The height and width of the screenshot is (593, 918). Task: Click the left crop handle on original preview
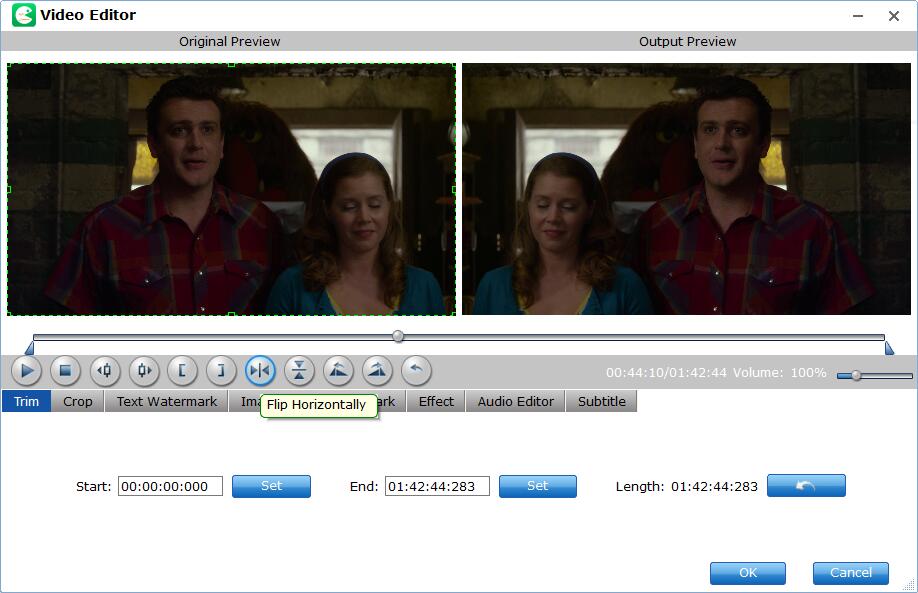(x=8, y=190)
